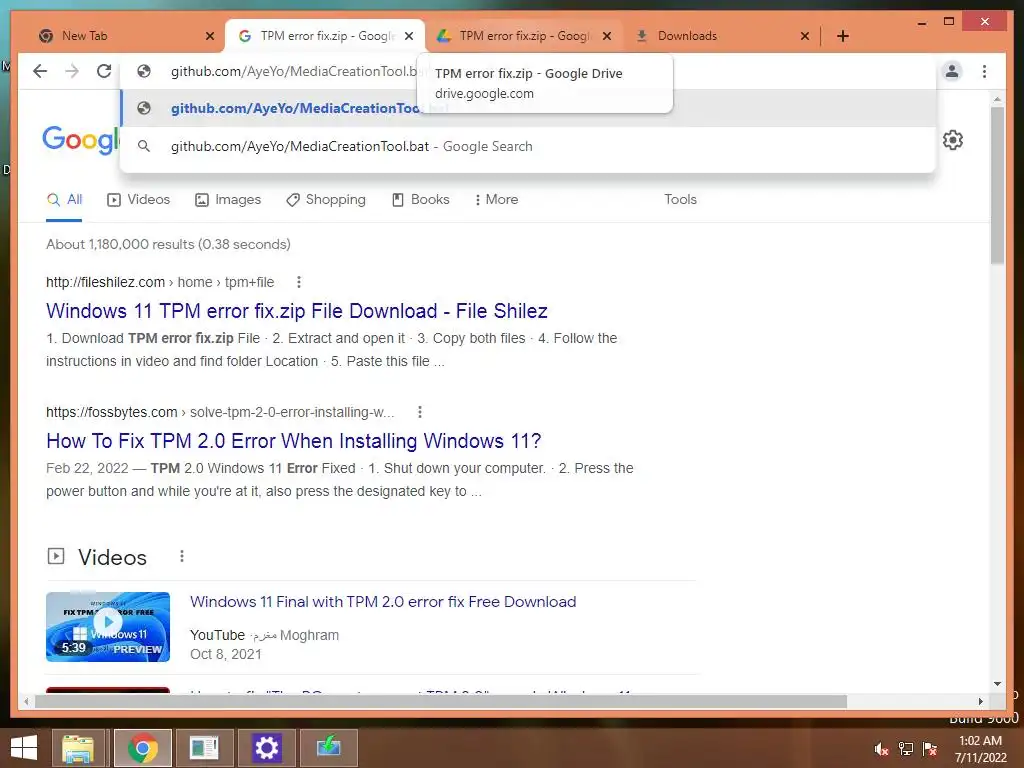Close the New Tab tab
The width and height of the screenshot is (1024, 768).
[x=210, y=36]
